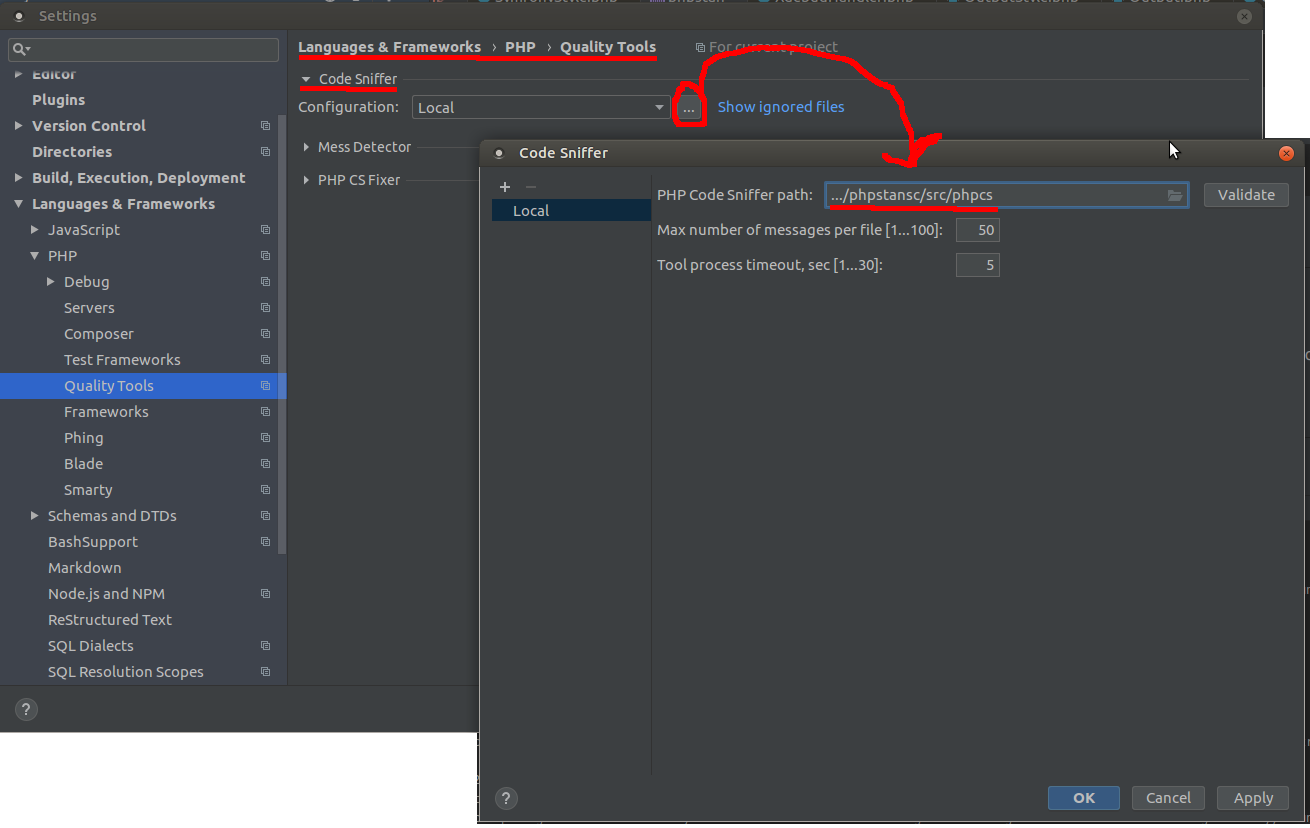The width and height of the screenshot is (1310, 828).
Task: Expand Schemas and DTDs tree node
Action: [35, 516]
